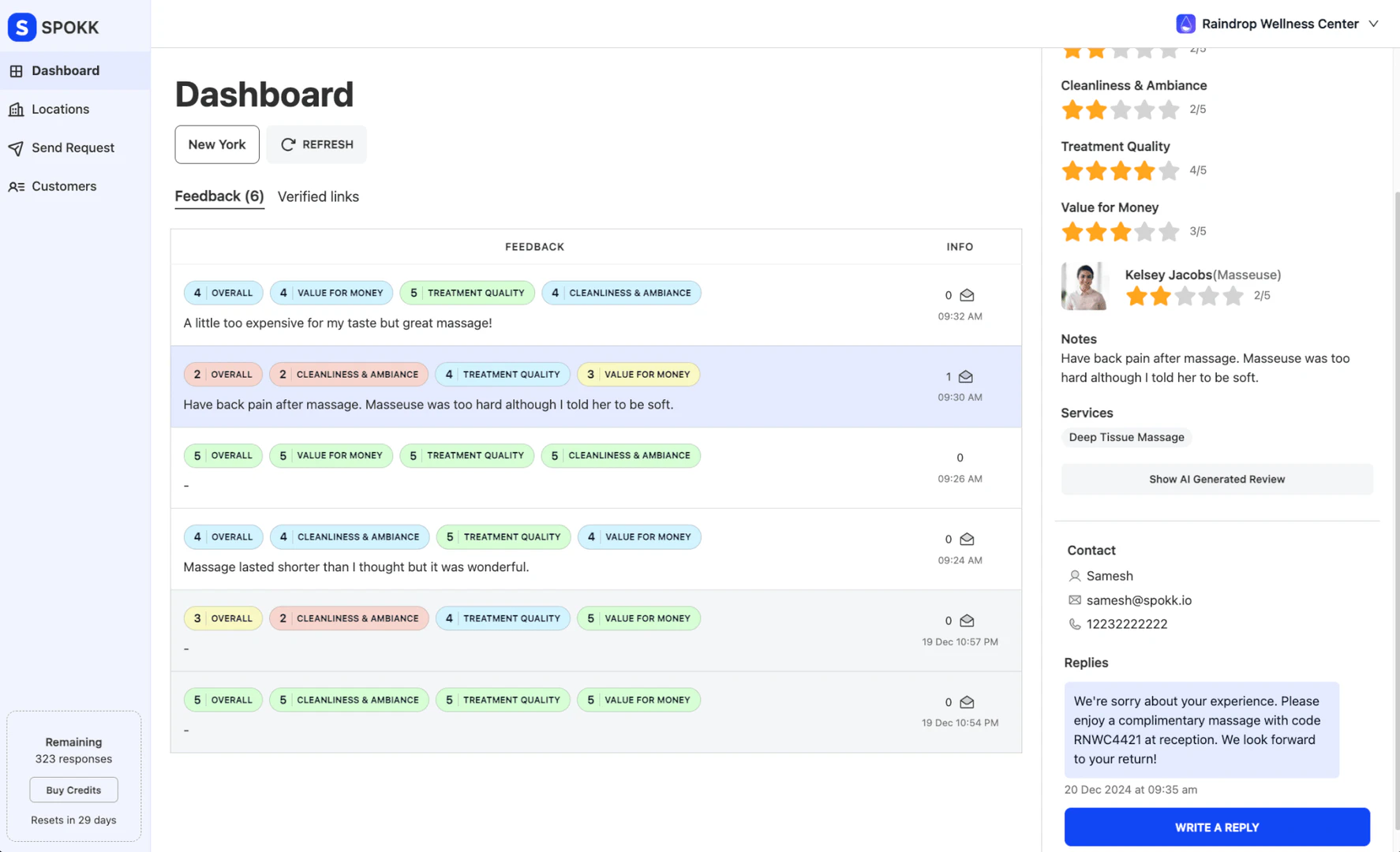The image size is (1400, 852).
Task: Click the person icon next to Samesh
Action: pos(1074,576)
